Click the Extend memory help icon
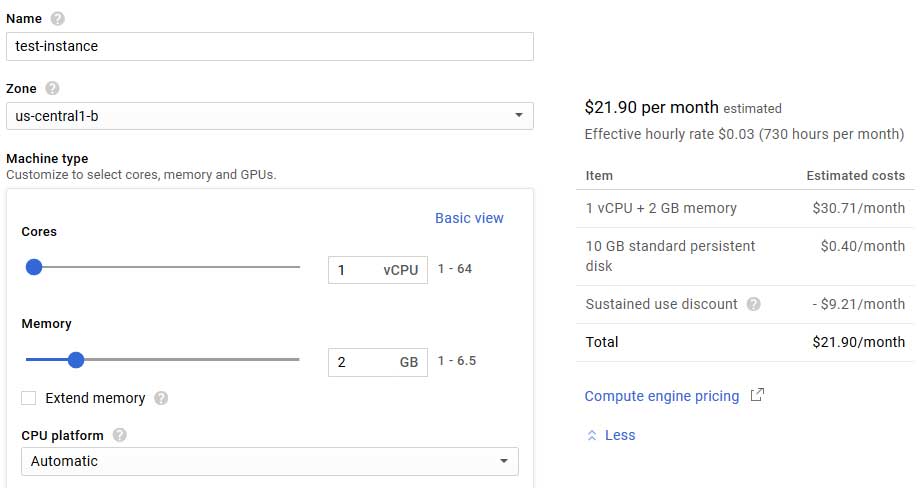The image size is (922, 488). click(x=161, y=398)
